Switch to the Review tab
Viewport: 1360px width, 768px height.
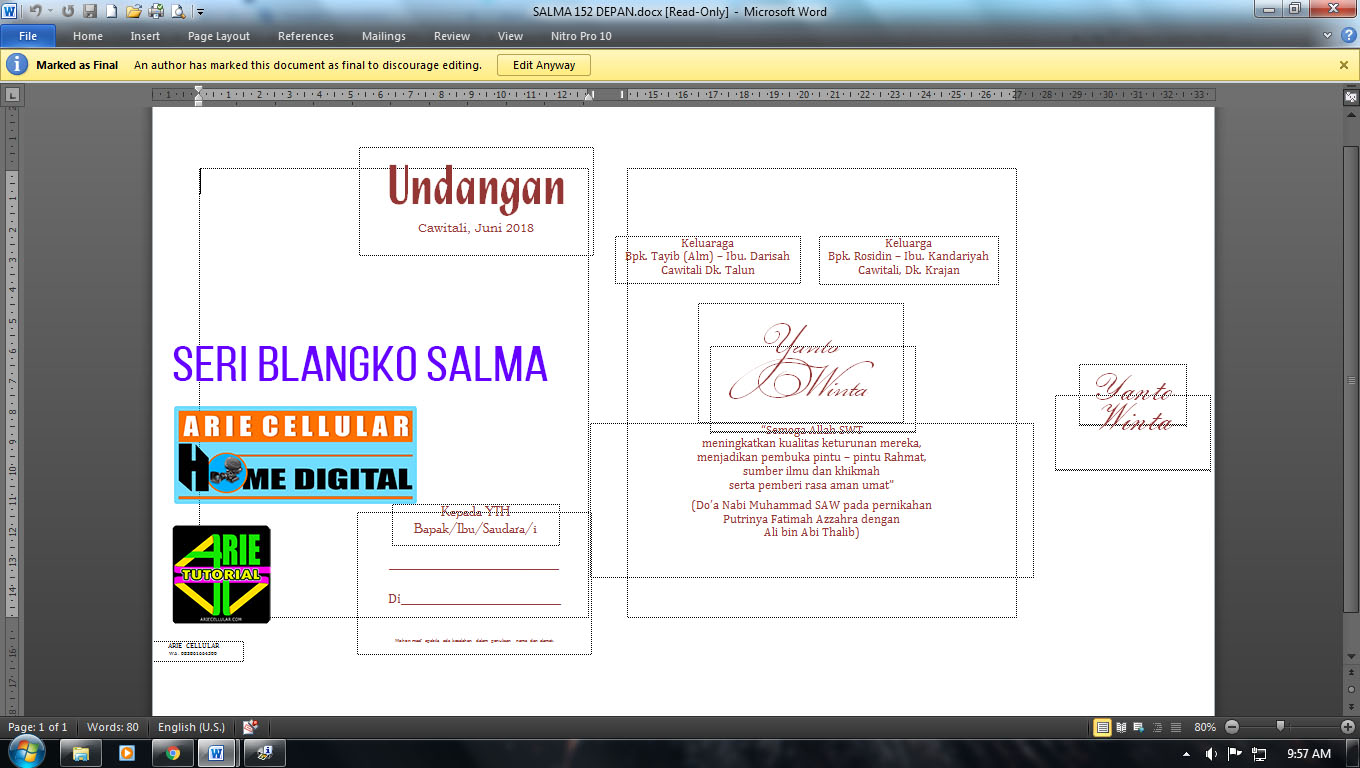(x=452, y=36)
